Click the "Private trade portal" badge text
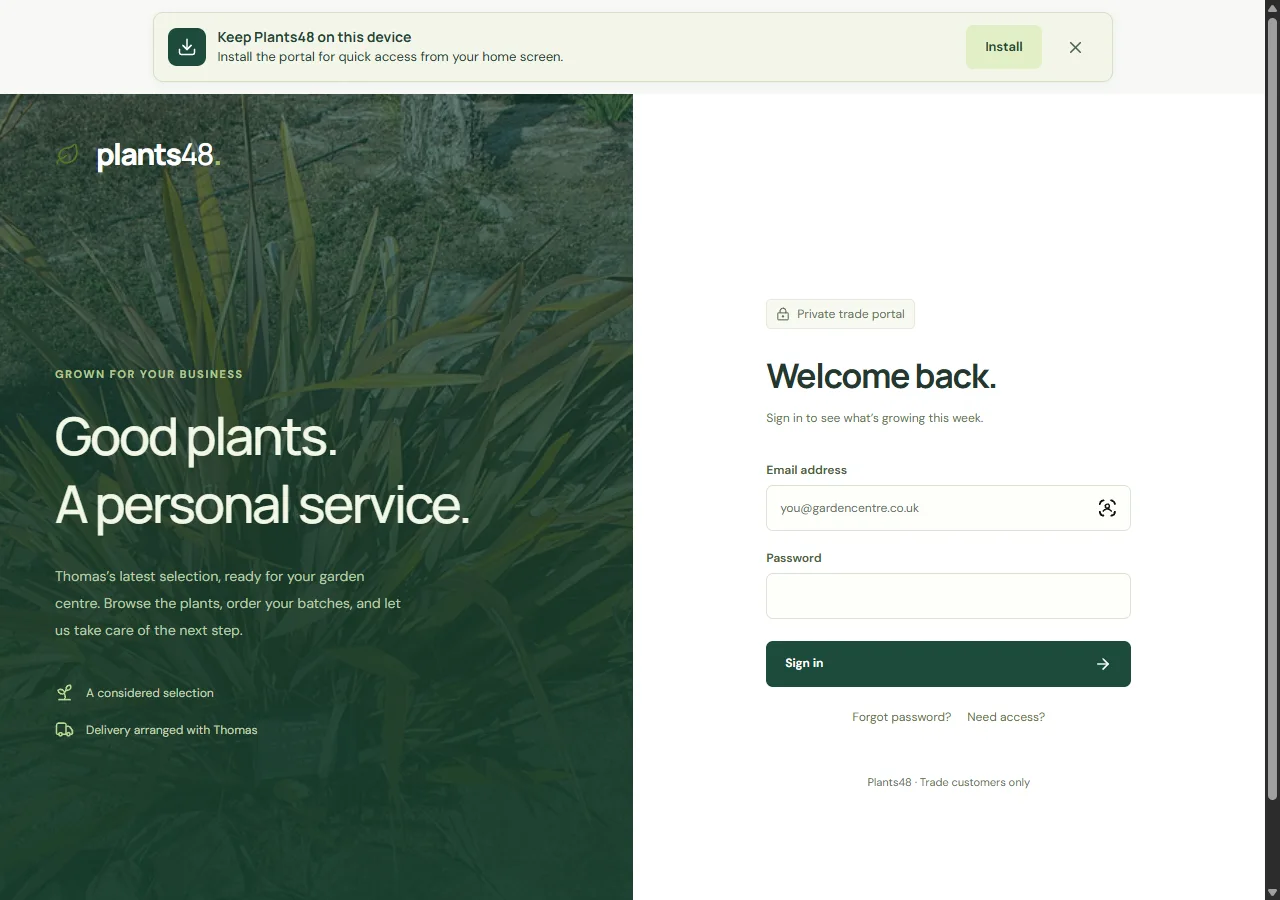Image resolution: width=1280 pixels, height=900 pixels. pos(850,314)
